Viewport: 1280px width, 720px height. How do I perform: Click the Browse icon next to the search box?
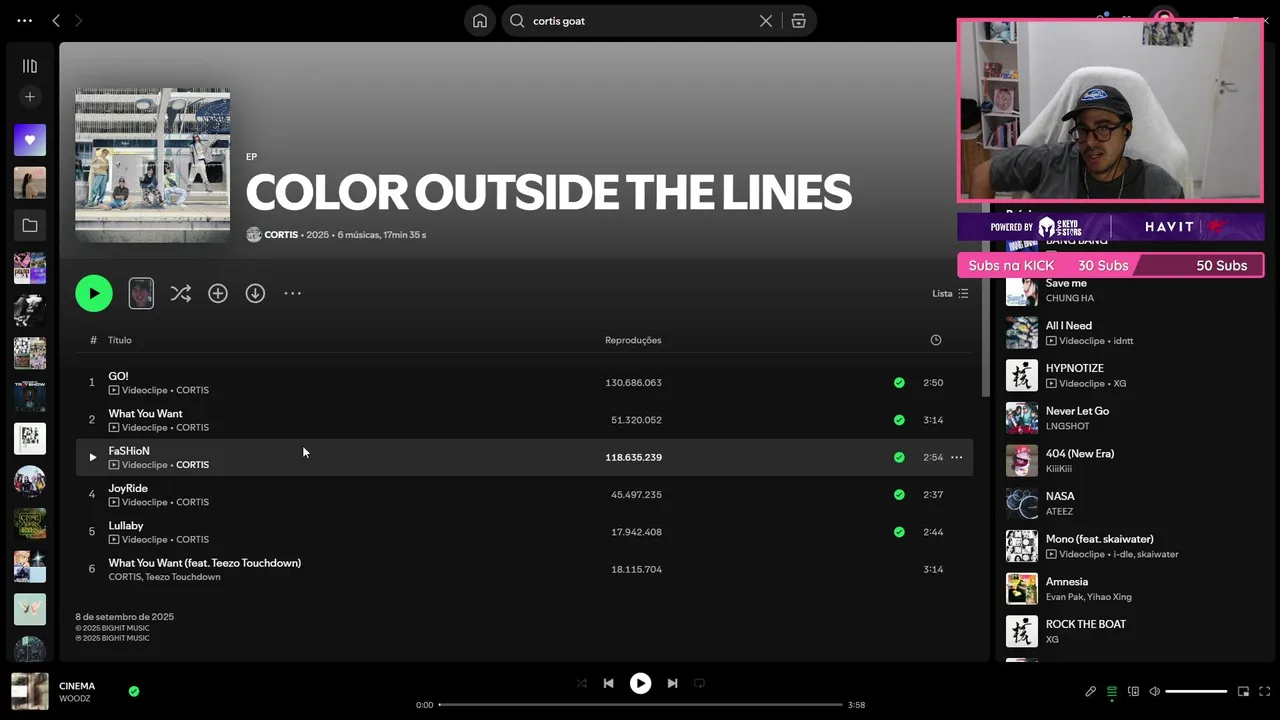pyautogui.click(x=798, y=21)
